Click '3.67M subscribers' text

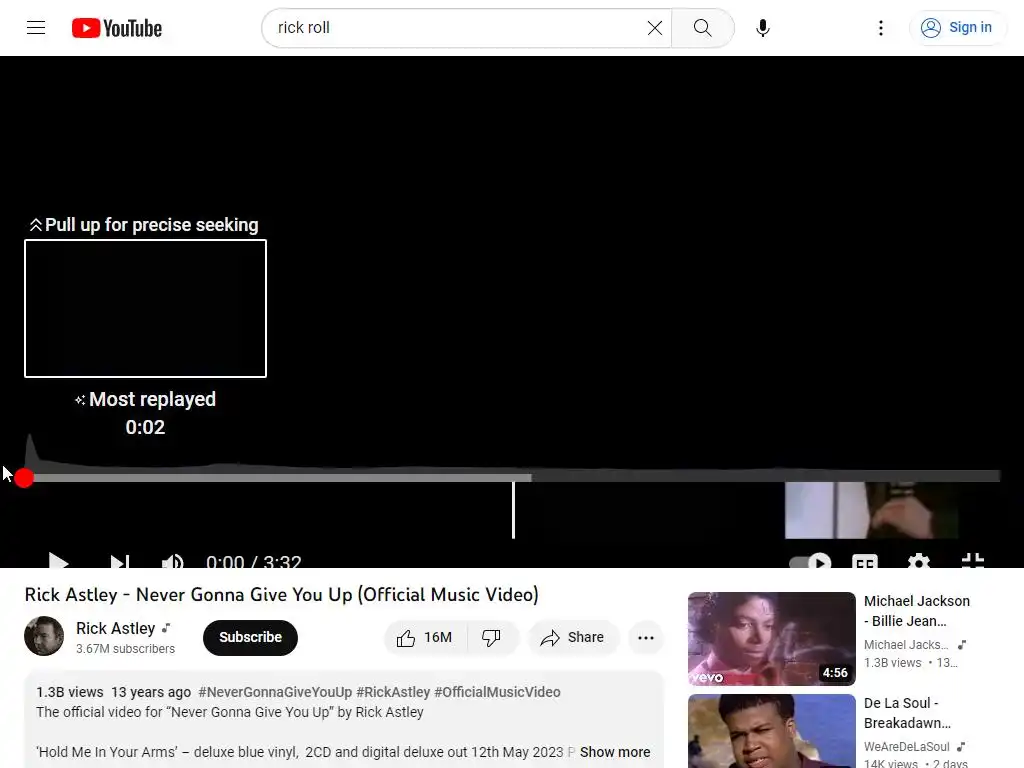tap(125, 648)
